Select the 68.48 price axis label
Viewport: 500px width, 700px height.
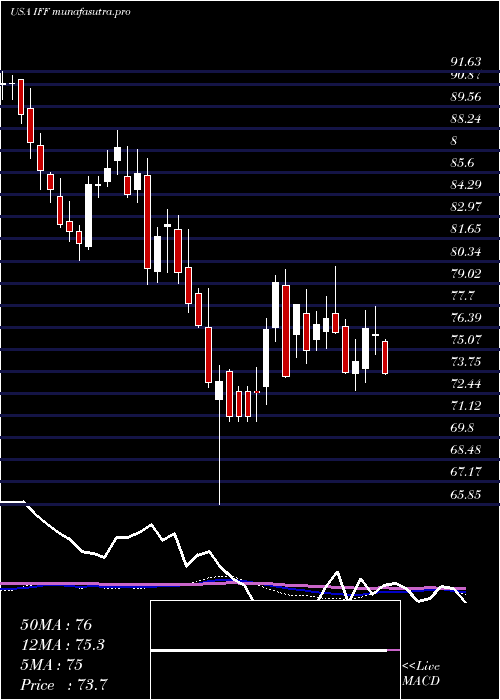466,450
